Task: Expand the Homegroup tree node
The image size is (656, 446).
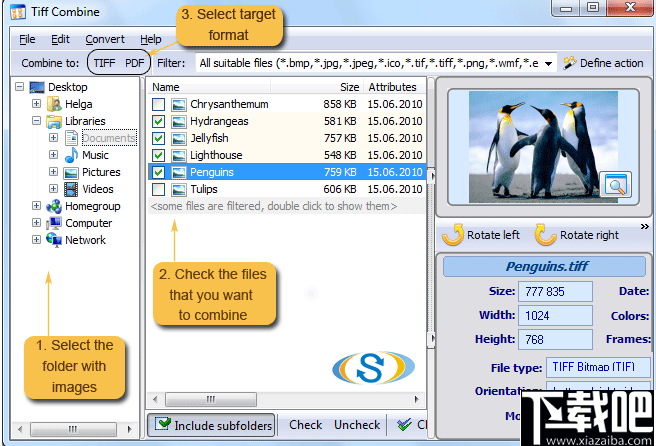Action: coord(36,205)
